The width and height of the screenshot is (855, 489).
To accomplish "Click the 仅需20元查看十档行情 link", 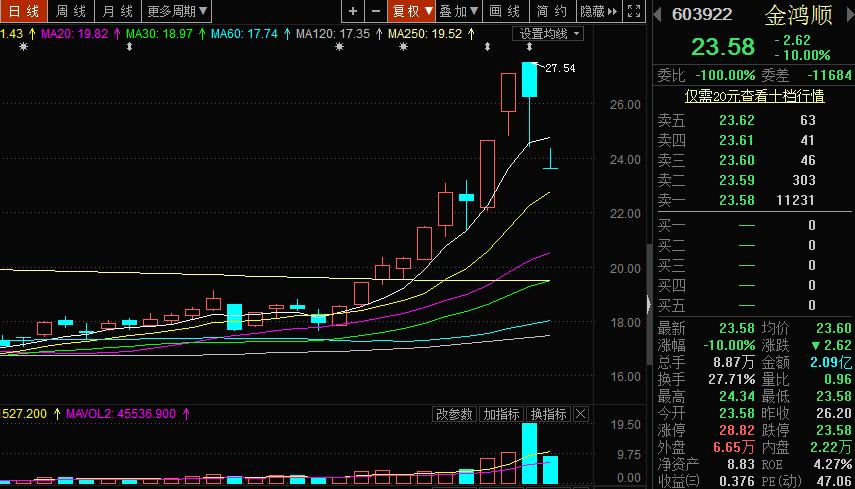I will pos(754,96).
